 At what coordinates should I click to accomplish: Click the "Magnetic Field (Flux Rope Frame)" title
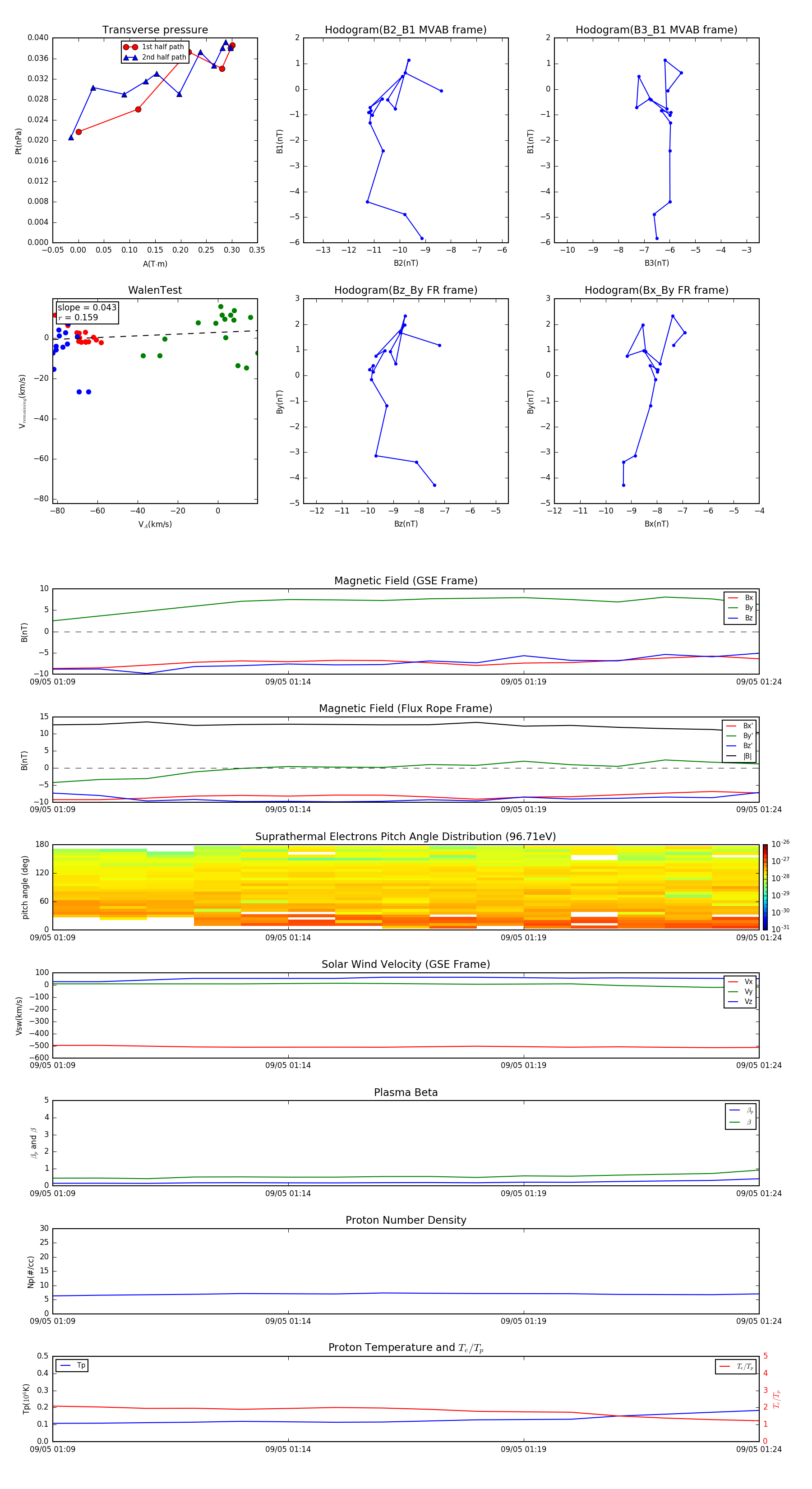coord(406,709)
